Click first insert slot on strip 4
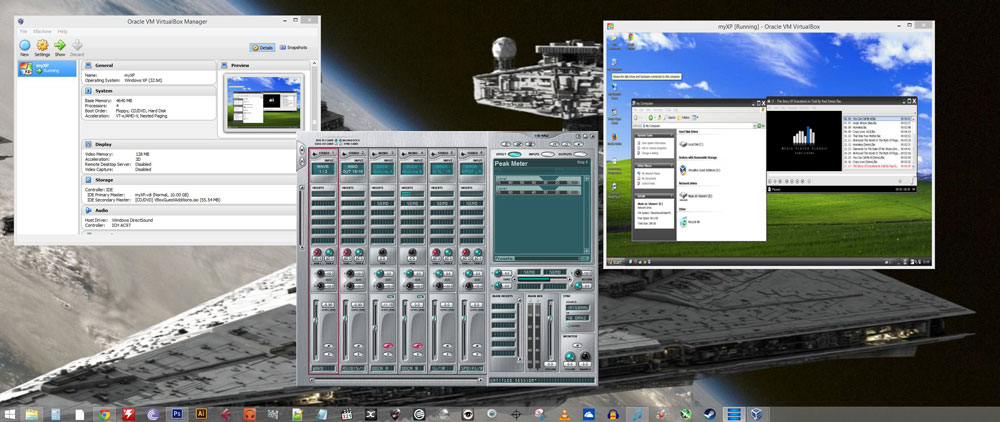This screenshot has height=422, width=1000. (x=411, y=194)
